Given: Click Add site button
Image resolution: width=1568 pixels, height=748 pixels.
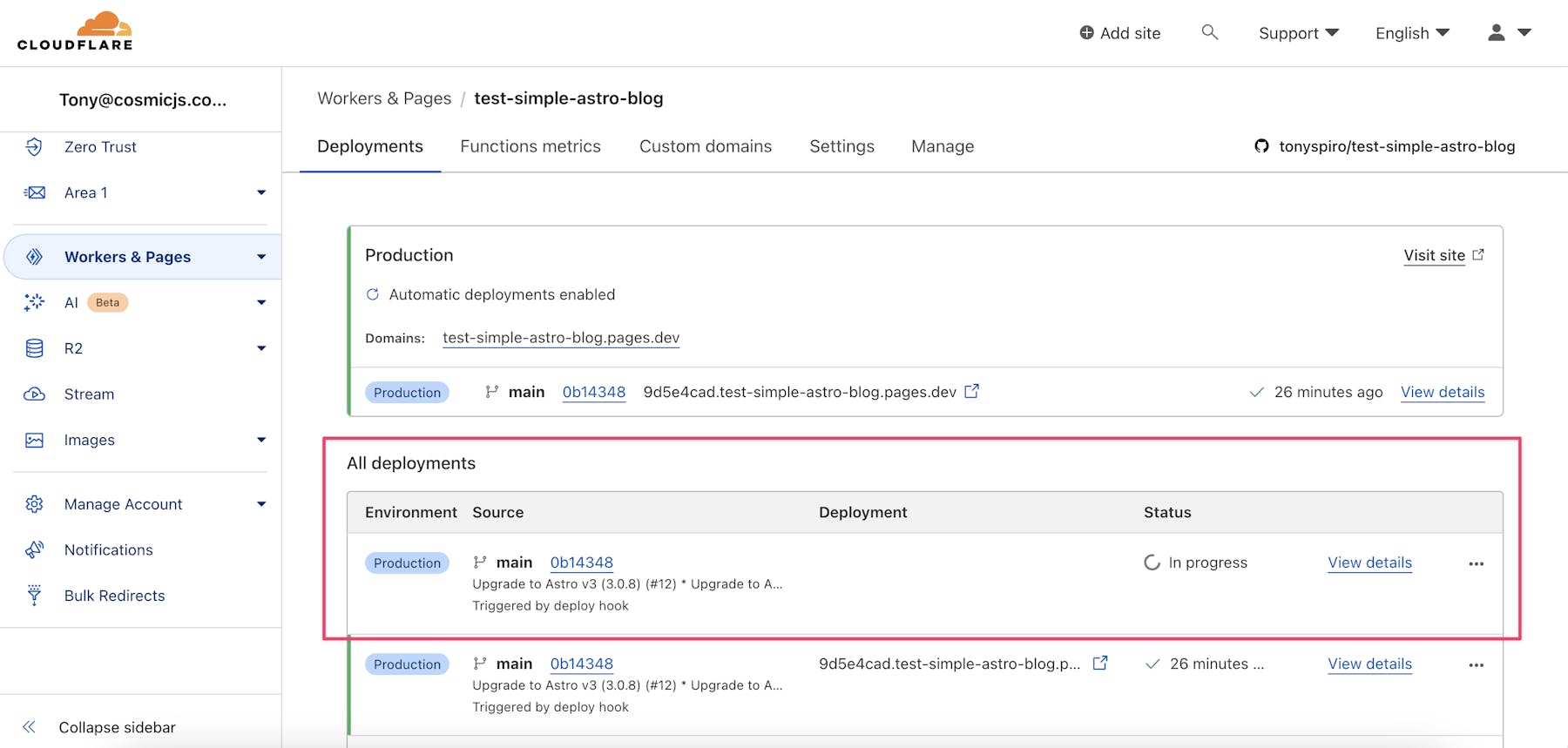Looking at the screenshot, I should coord(1120,33).
